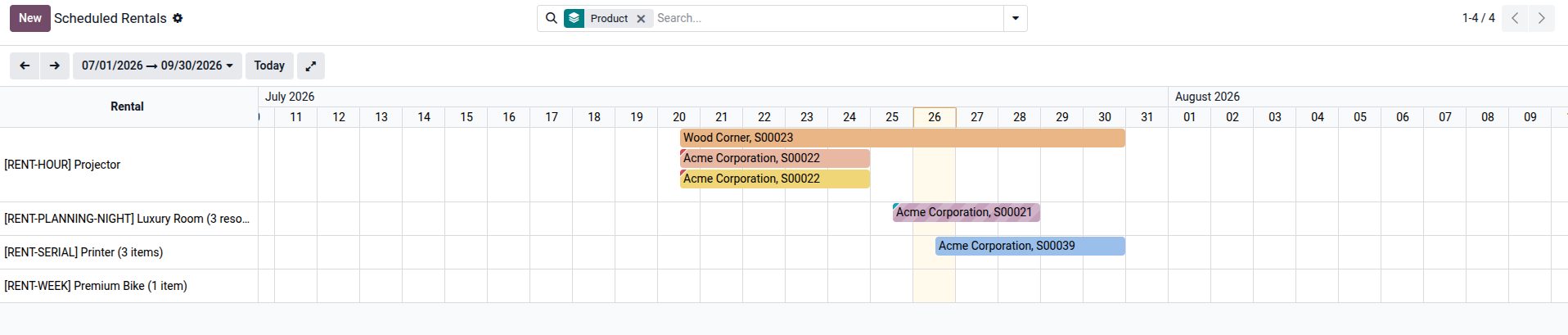Remove the Product filter facet
The width and height of the screenshot is (1568, 335).
[x=641, y=19]
